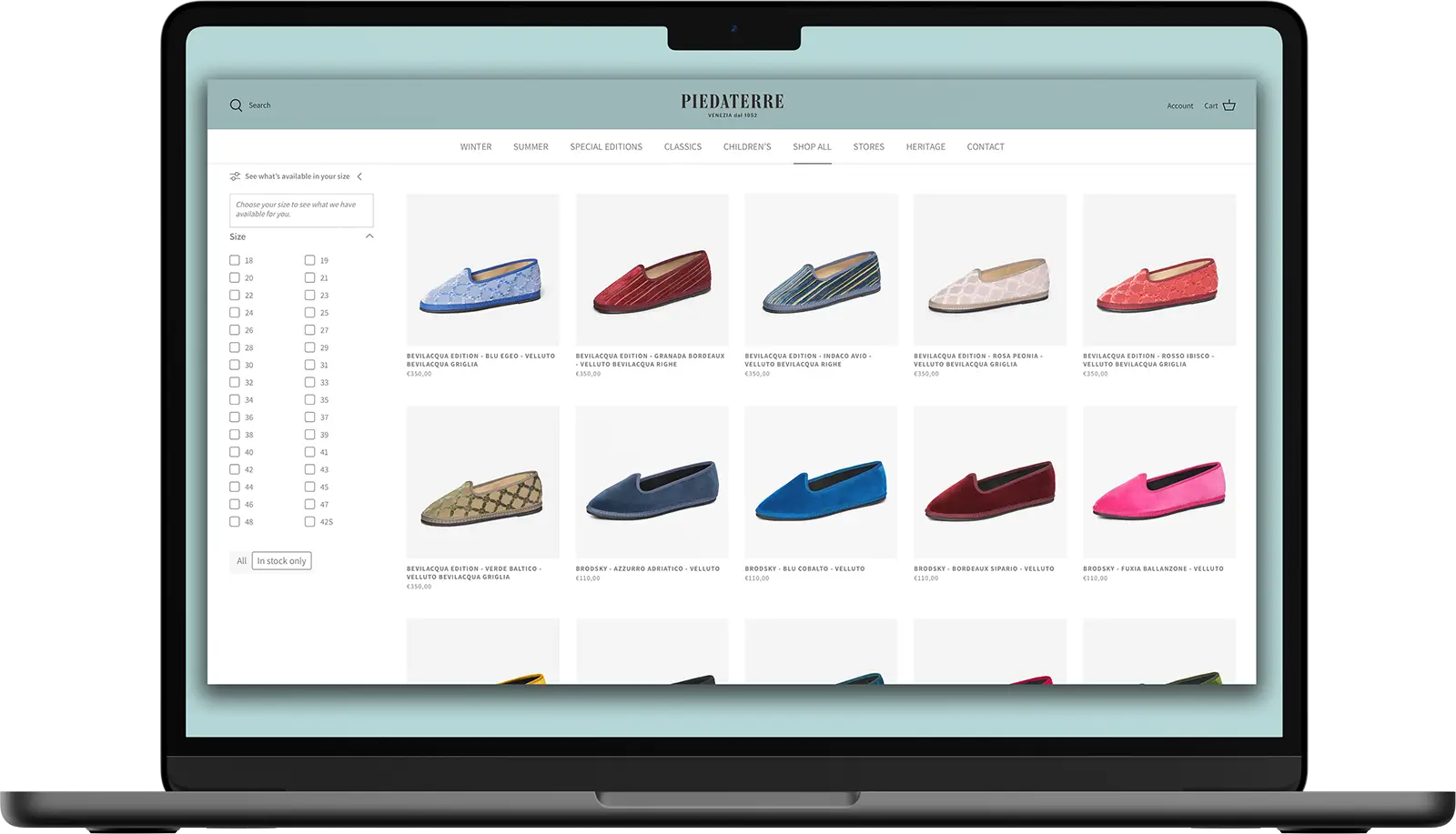Screen dimensions: 1456x834
Task: Open the Children's menu
Action: pos(747,146)
